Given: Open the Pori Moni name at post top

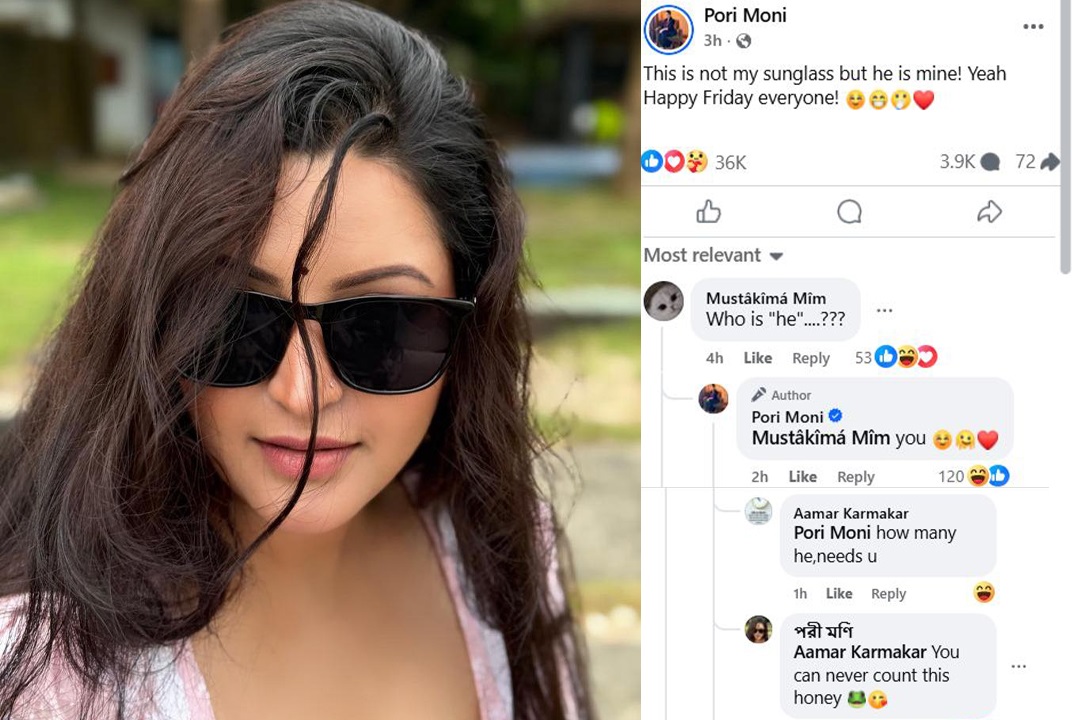Looking at the screenshot, I should click(x=745, y=15).
